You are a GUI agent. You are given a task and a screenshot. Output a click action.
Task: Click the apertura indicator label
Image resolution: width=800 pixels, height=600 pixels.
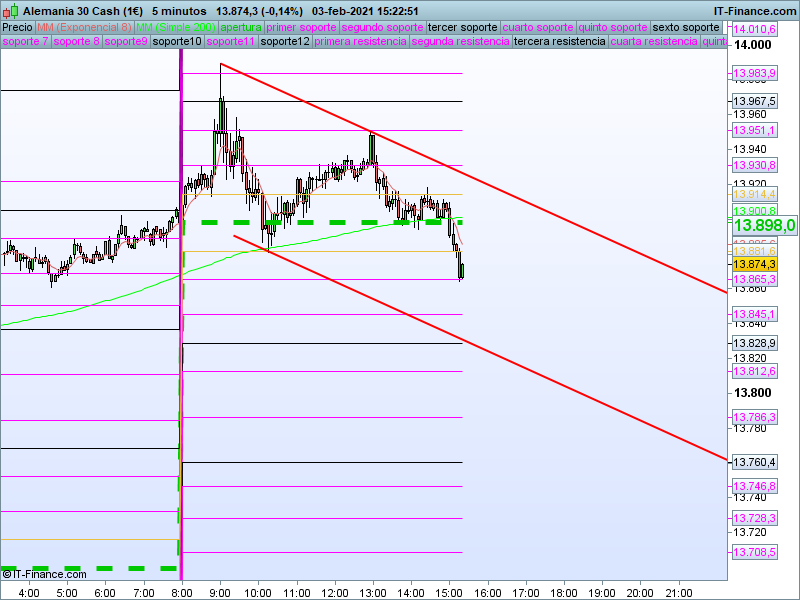[241, 27]
